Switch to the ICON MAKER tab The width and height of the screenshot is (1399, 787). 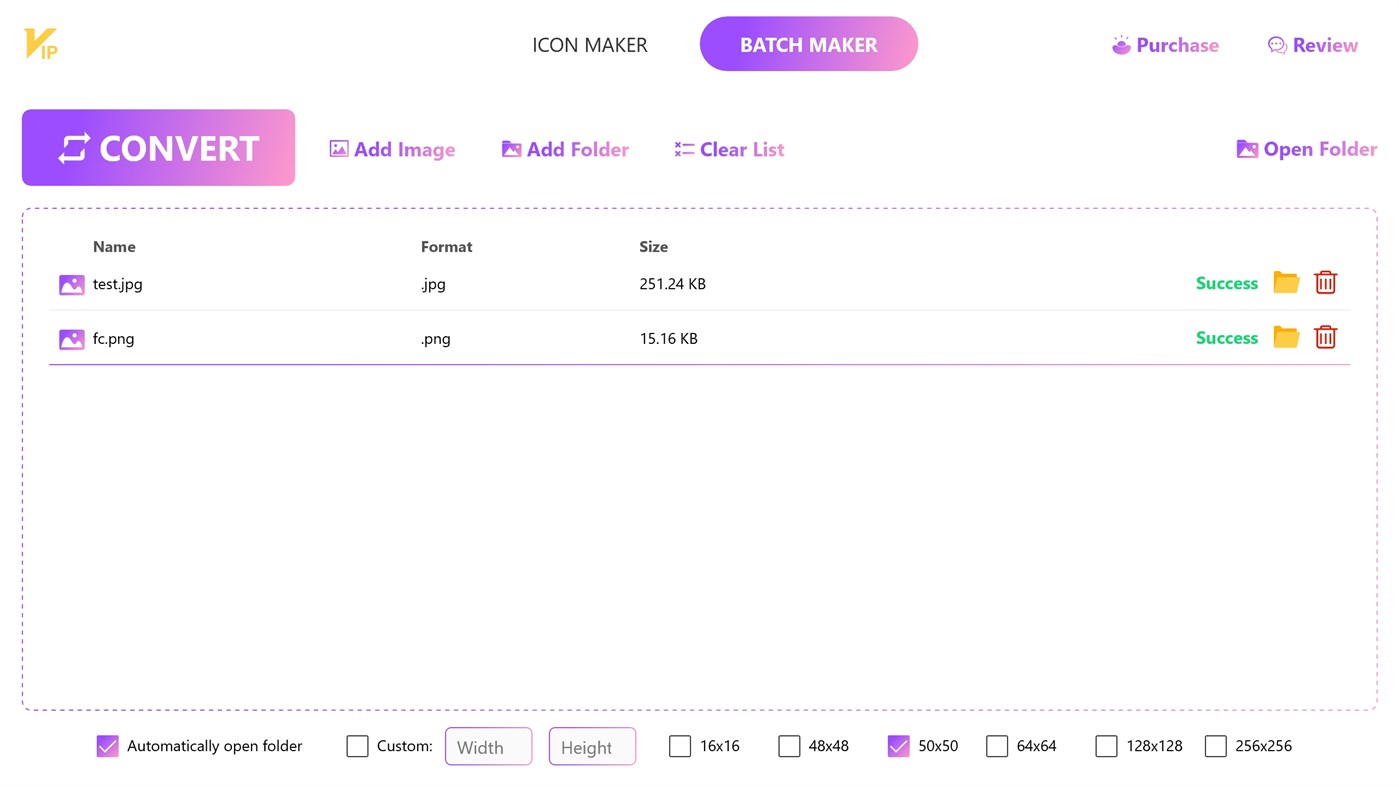coord(590,44)
